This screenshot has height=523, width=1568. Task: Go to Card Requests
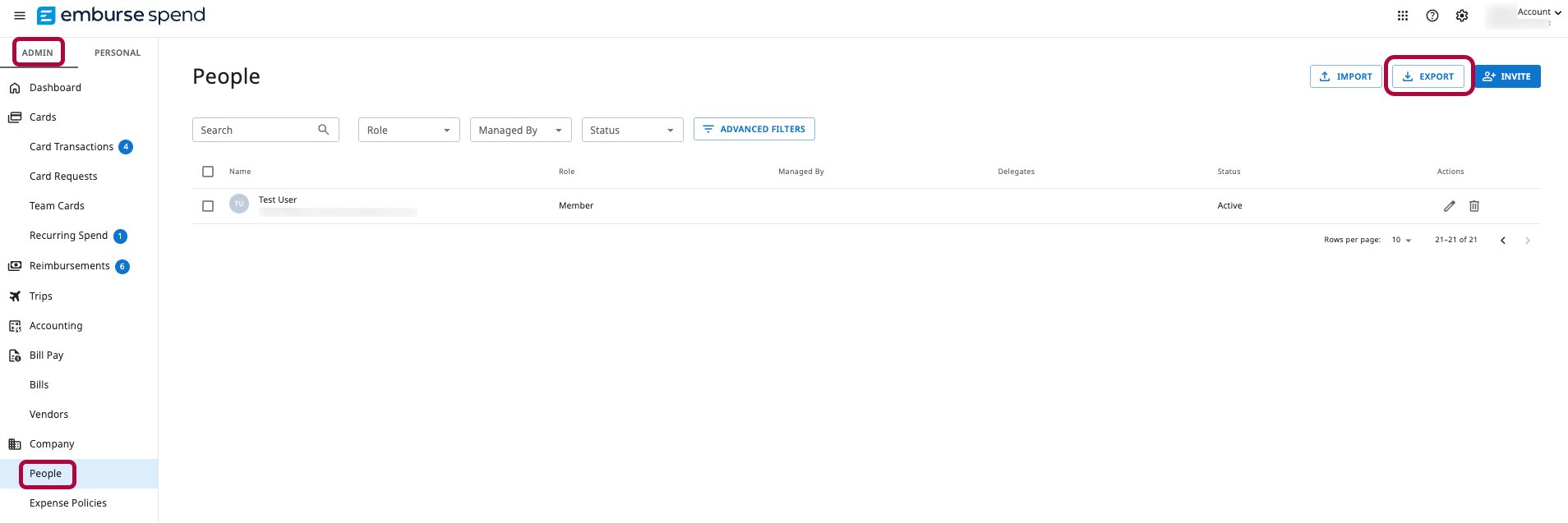point(63,177)
